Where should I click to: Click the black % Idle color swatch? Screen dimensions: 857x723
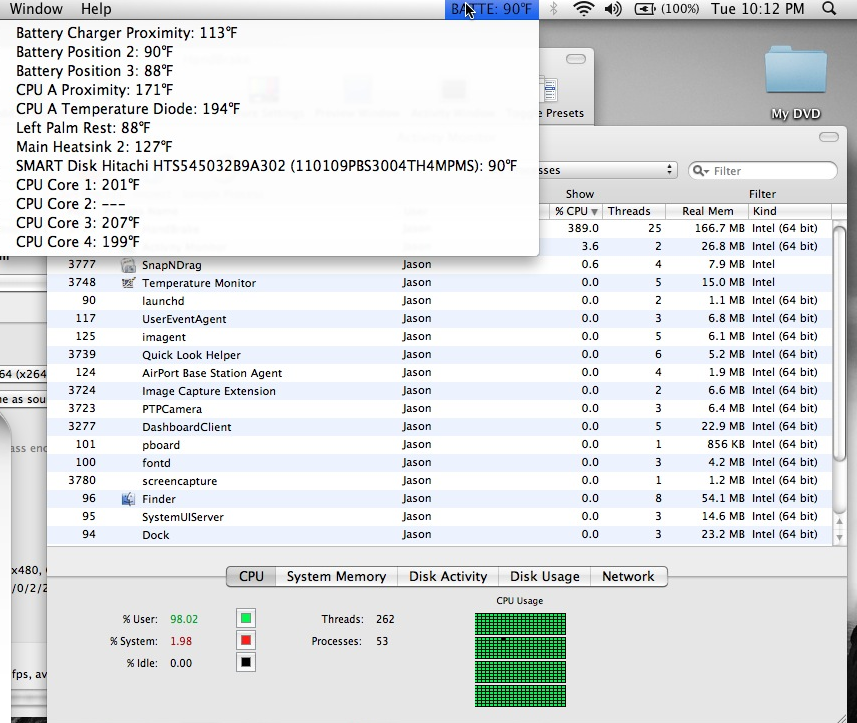tap(246, 662)
